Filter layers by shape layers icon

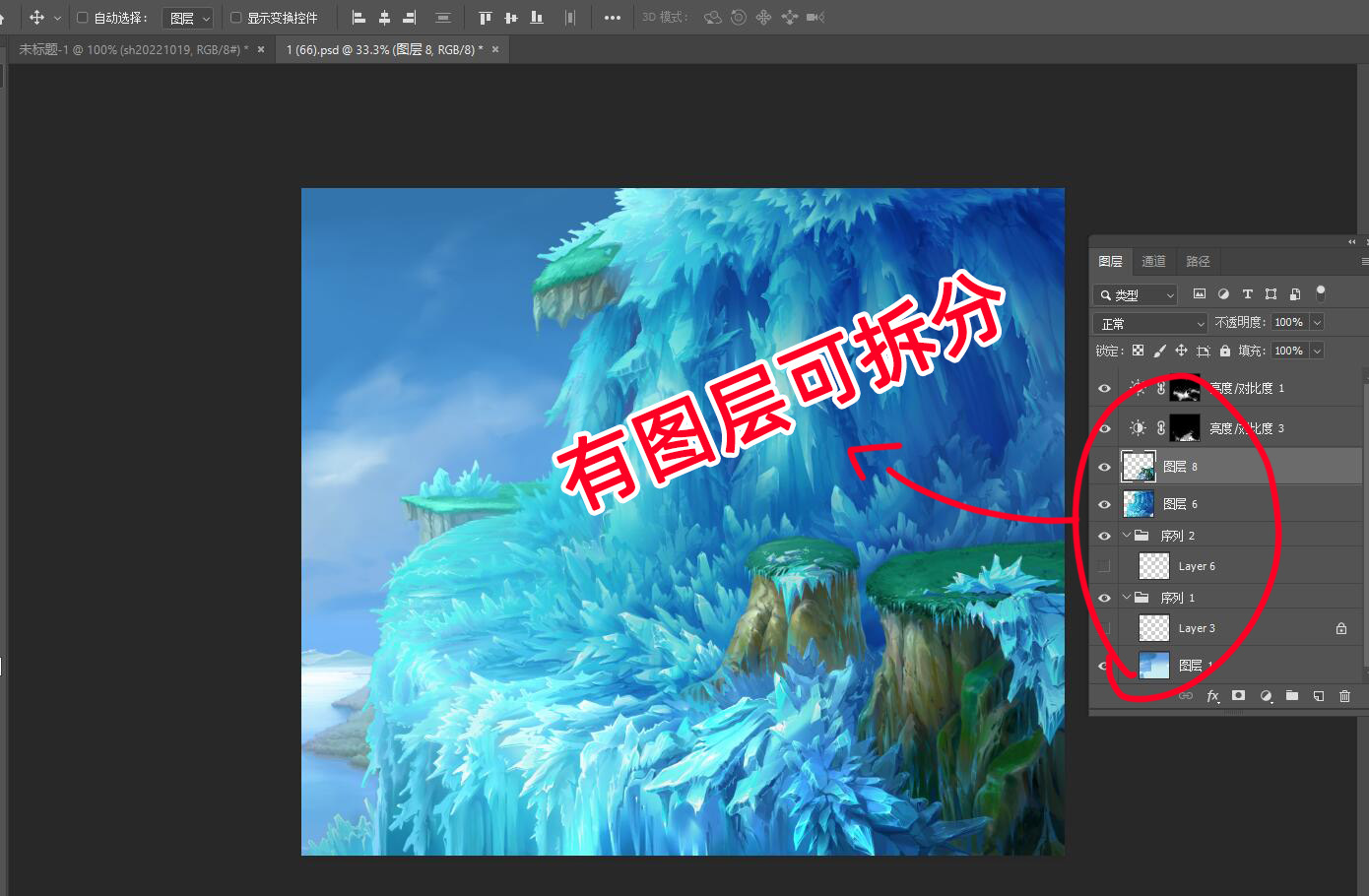coord(1271,293)
